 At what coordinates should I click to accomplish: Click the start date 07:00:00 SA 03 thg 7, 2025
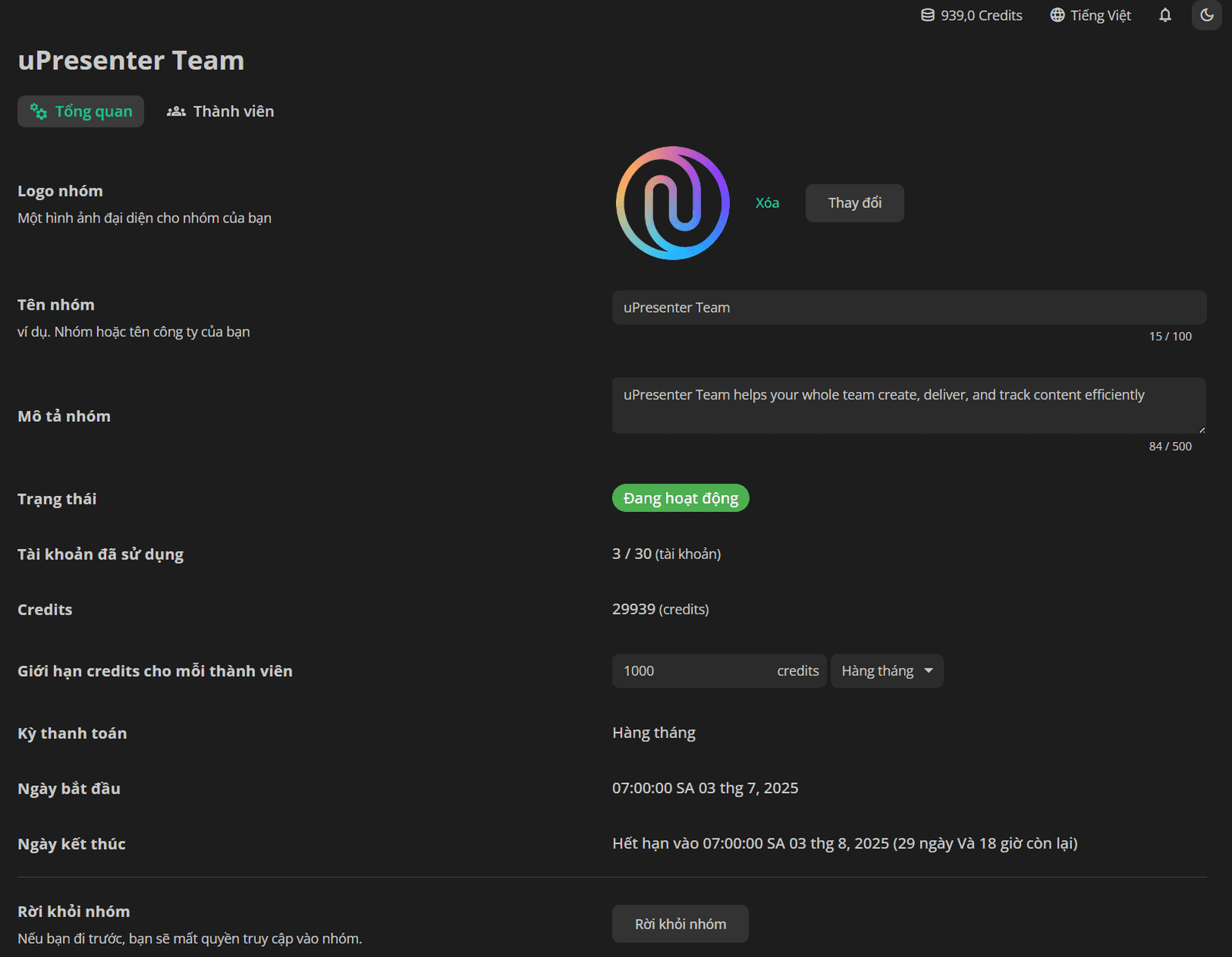705,788
